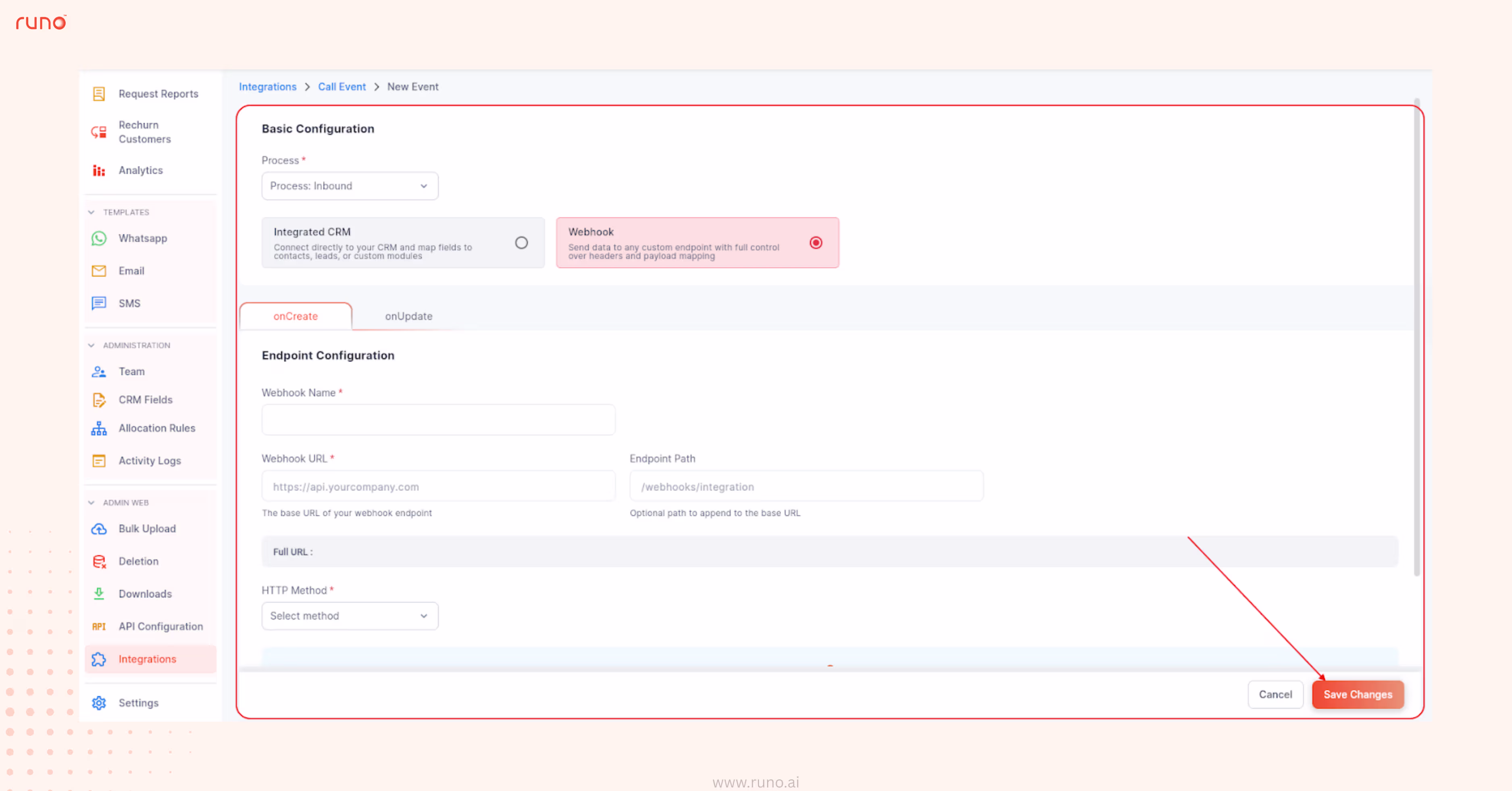Switch to the onUpdate tab

[x=408, y=316]
